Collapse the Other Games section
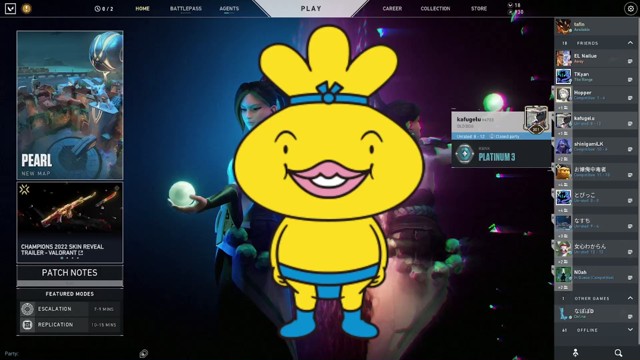Image resolution: width=640 pixels, height=360 pixels. [x=630, y=298]
